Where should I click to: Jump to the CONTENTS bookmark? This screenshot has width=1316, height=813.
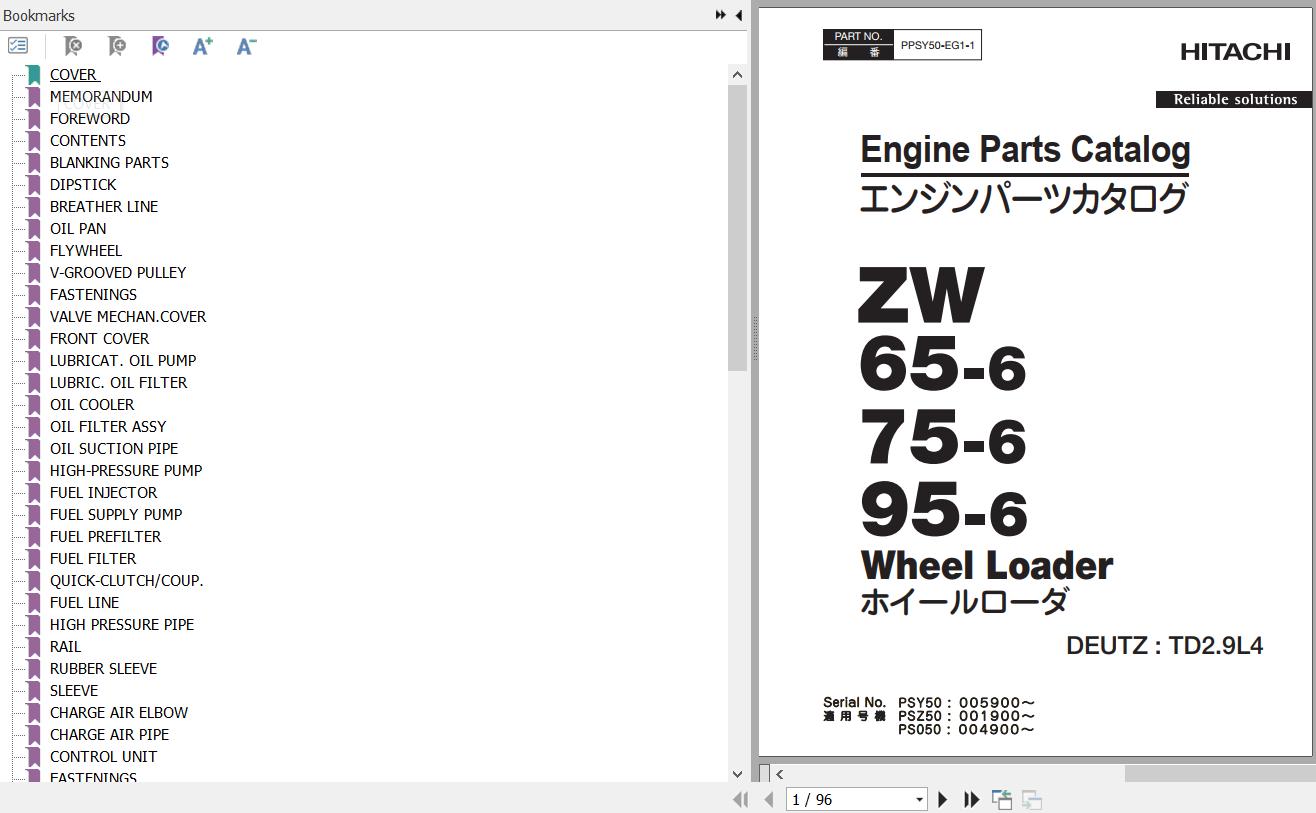pyautogui.click(x=88, y=140)
